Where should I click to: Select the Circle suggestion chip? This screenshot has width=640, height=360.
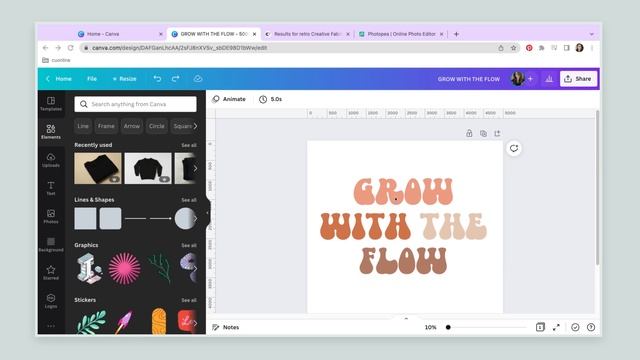coord(157,126)
